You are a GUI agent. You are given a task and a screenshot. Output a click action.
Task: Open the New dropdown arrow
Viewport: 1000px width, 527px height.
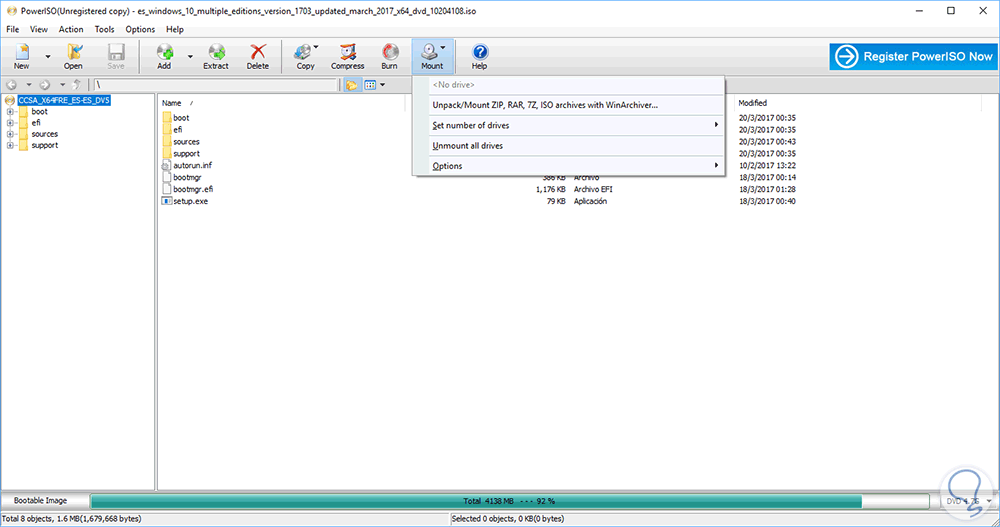(x=48, y=57)
